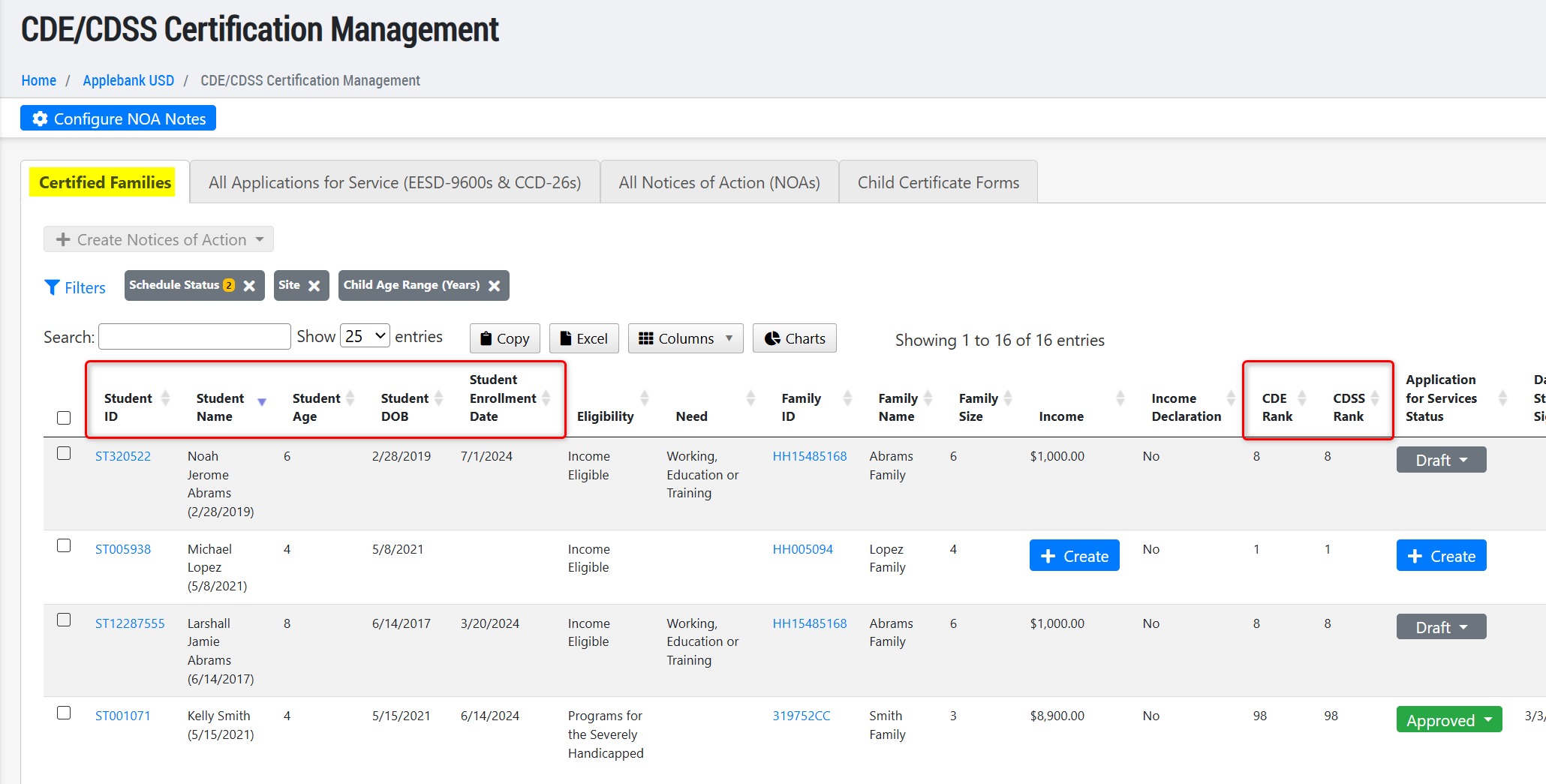
Task: Go to Home breadcrumb
Action: [38, 80]
